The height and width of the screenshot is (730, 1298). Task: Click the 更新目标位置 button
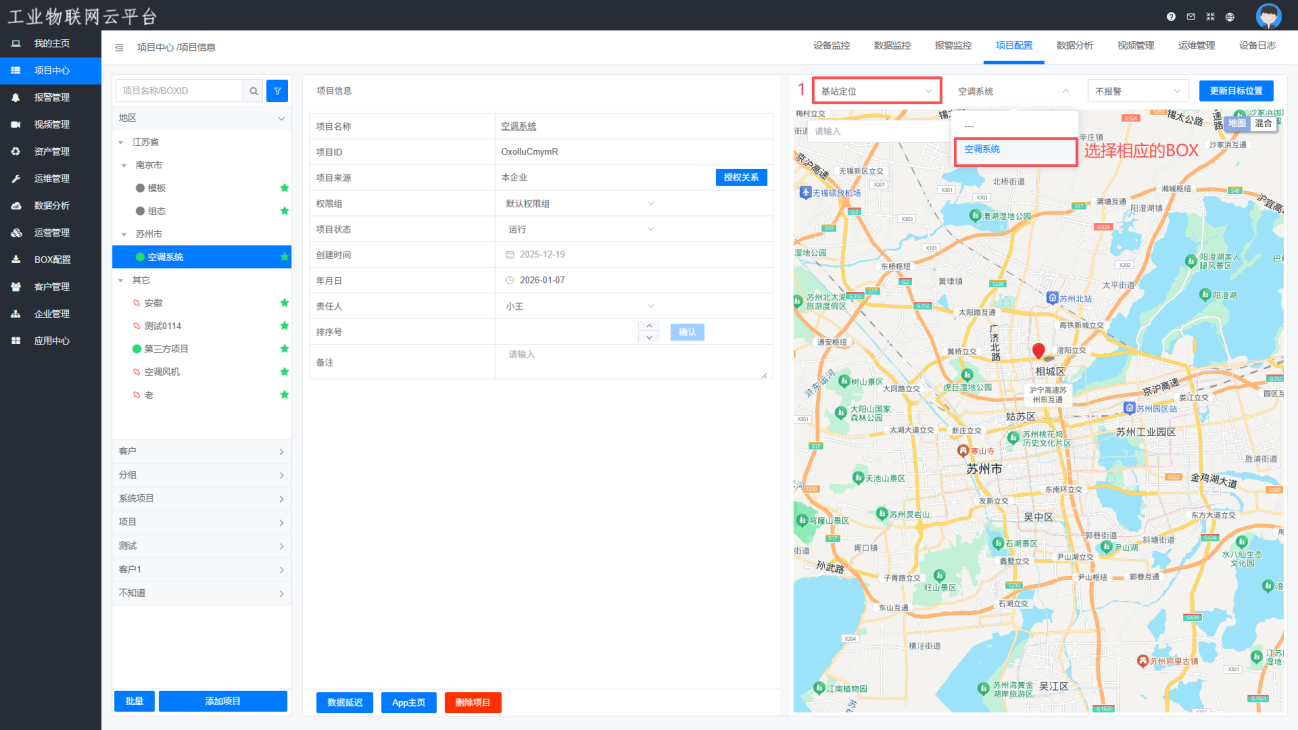(1236, 91)
